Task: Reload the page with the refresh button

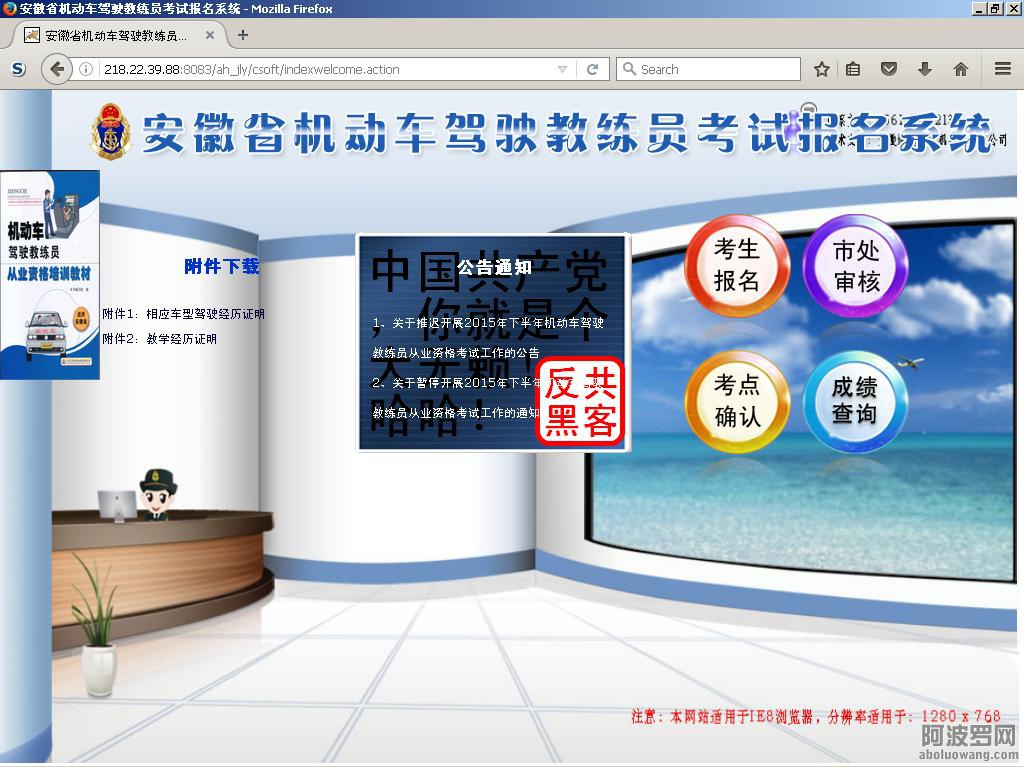Action: click(592, 69)
